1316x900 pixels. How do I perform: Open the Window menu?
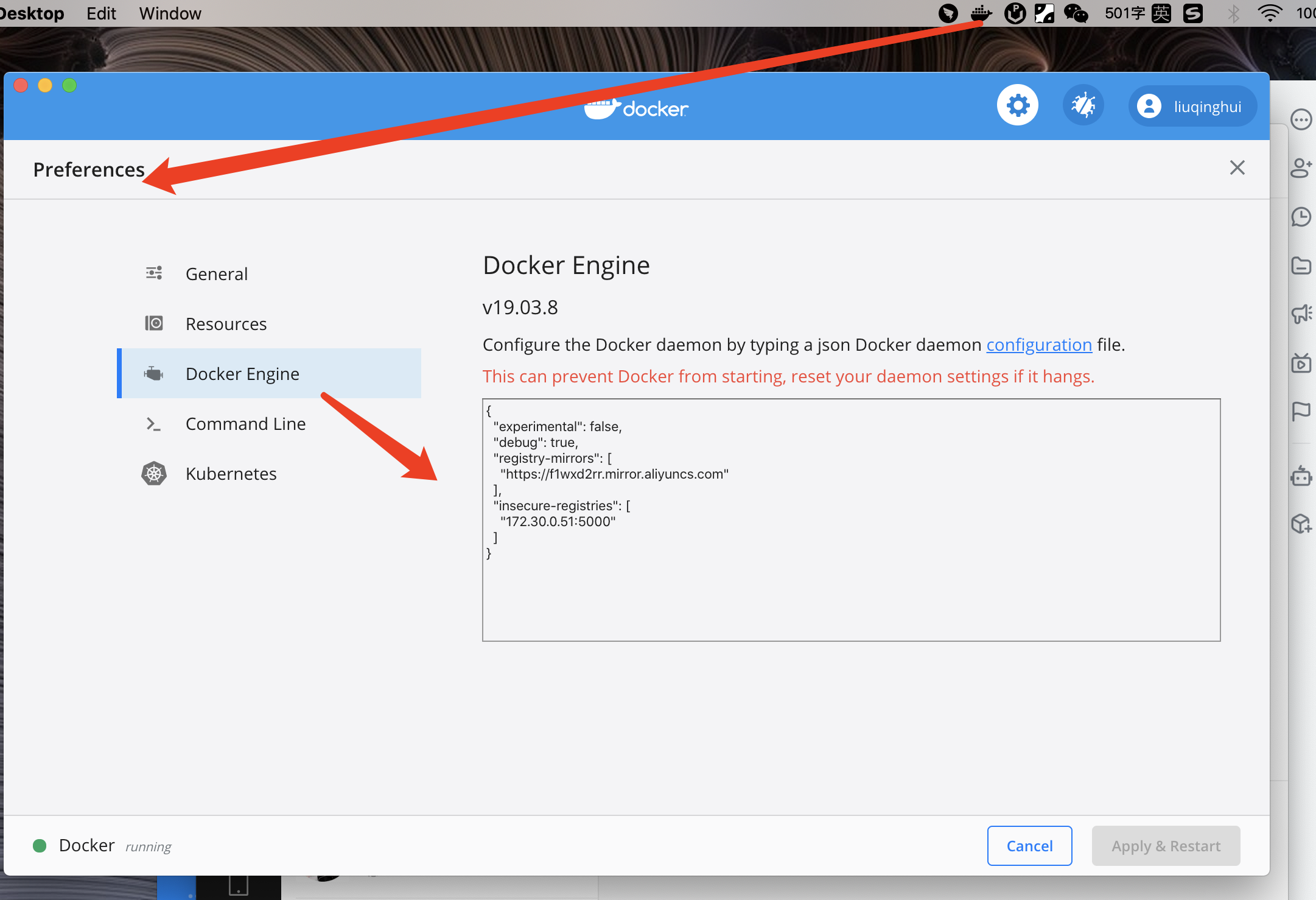tap(170, 13)
